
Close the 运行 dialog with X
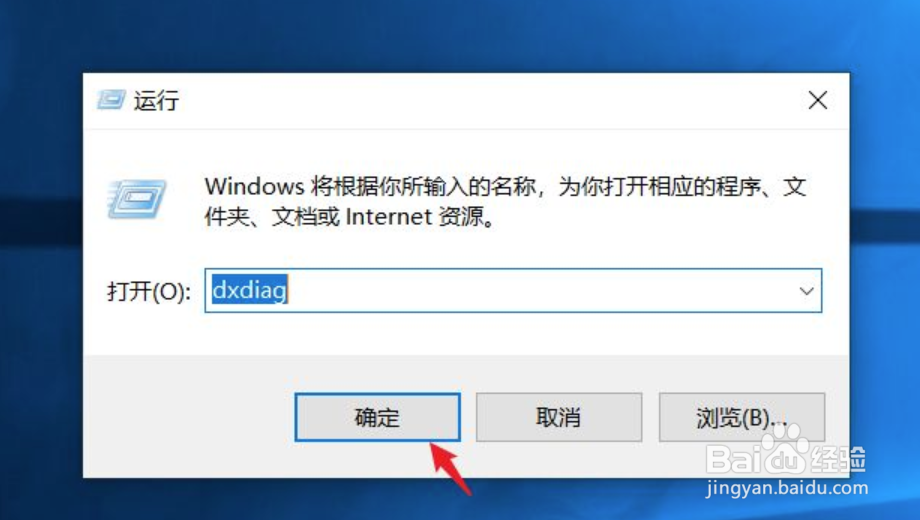[x=817, y=100]
